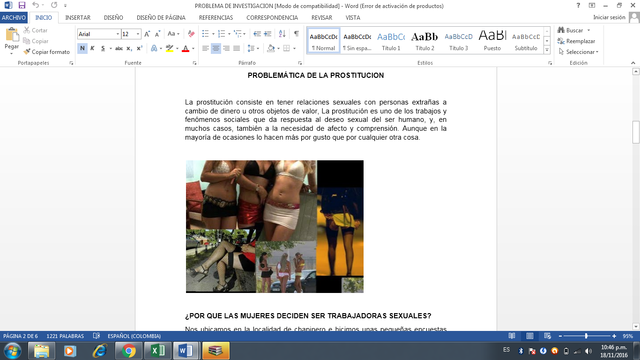Click the prostitution collage image
640x360 pixels.
click(275, 226)
